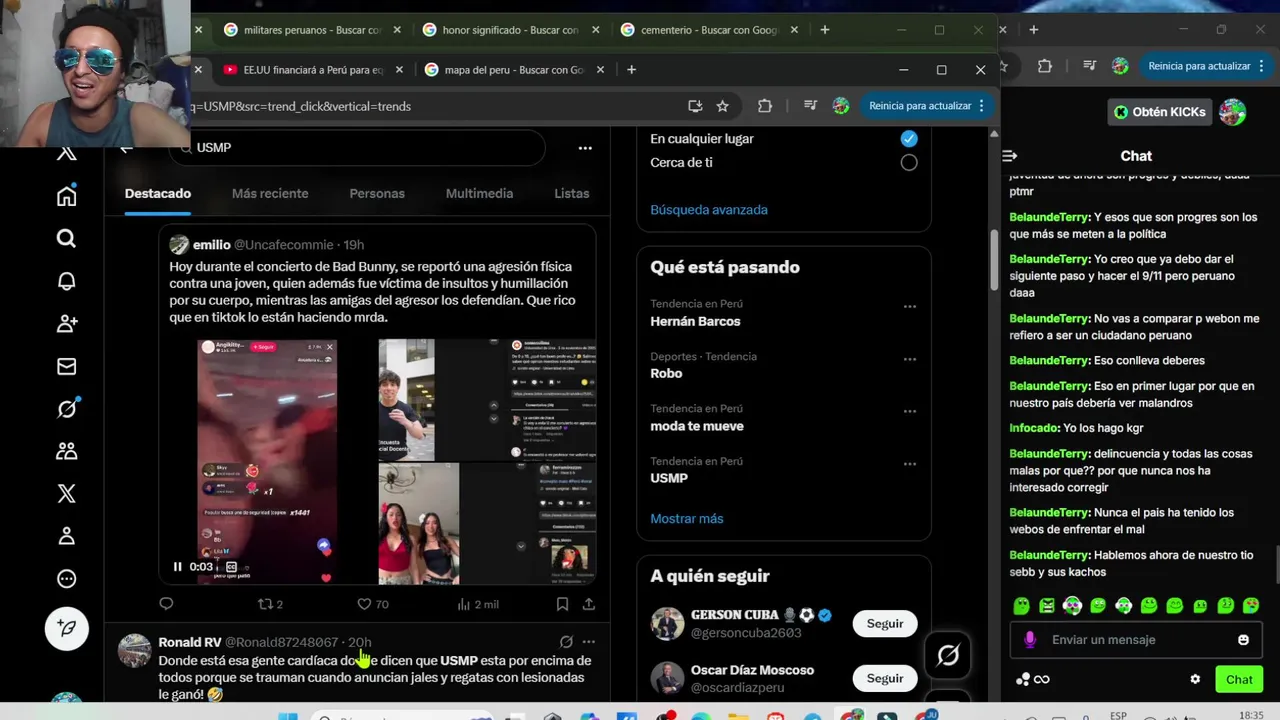Click the compose post button
The image size is (1280, 720).
pos(66,628)
